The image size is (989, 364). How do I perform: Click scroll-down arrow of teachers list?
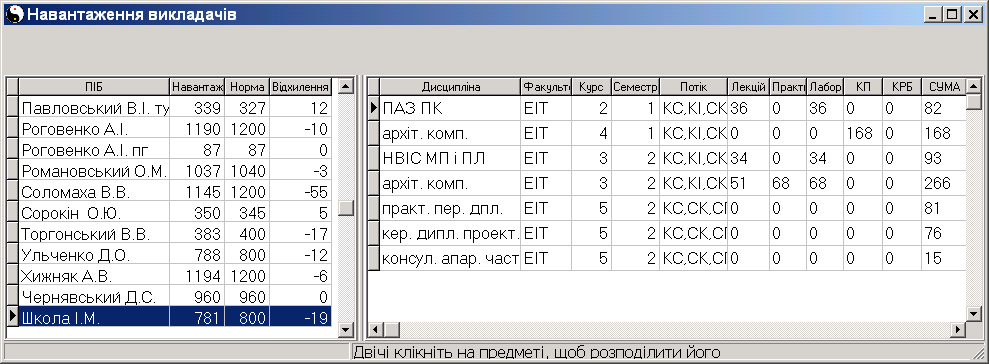click(x=346, y=329)
